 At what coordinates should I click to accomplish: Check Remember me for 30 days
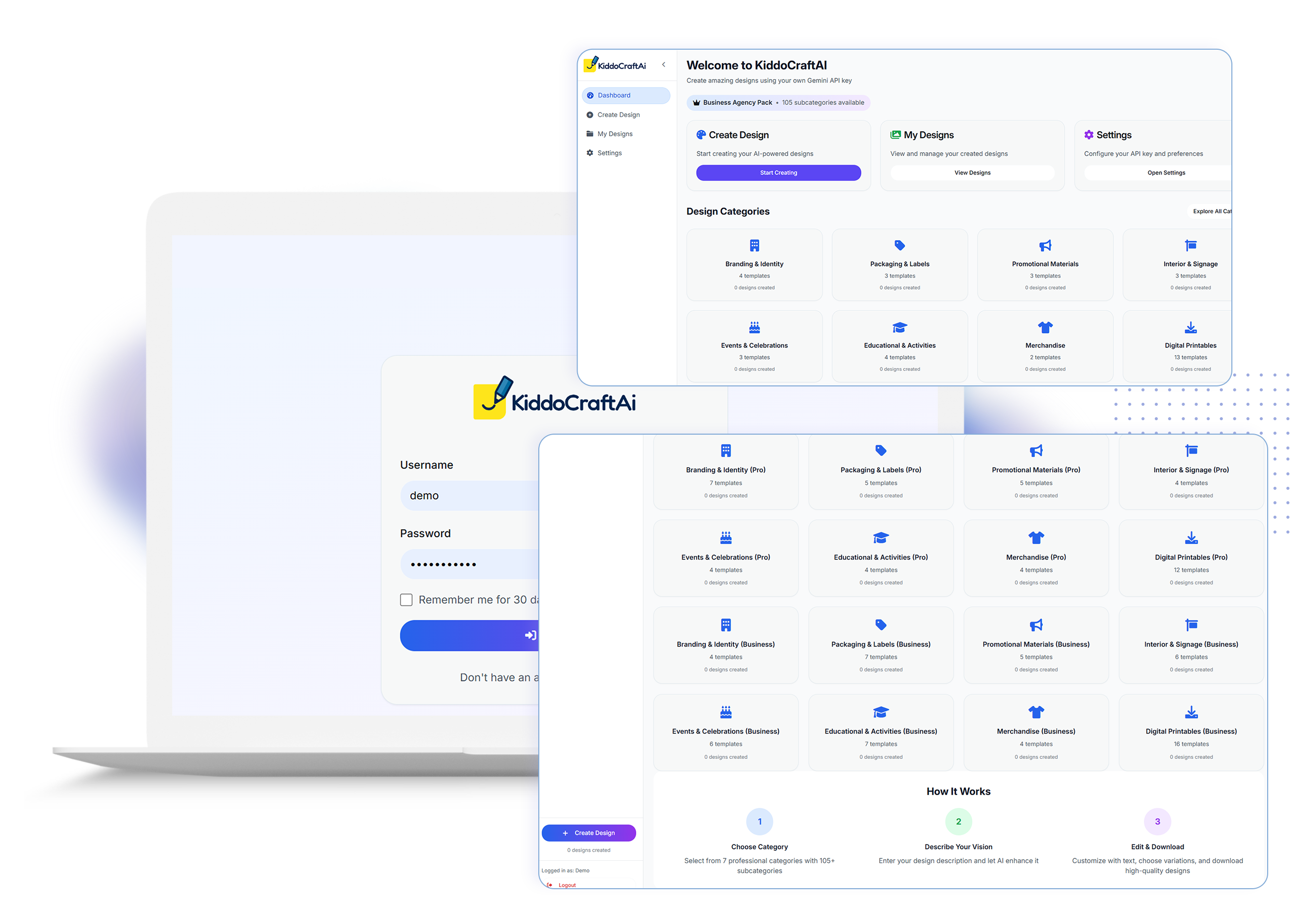(406, 600)
